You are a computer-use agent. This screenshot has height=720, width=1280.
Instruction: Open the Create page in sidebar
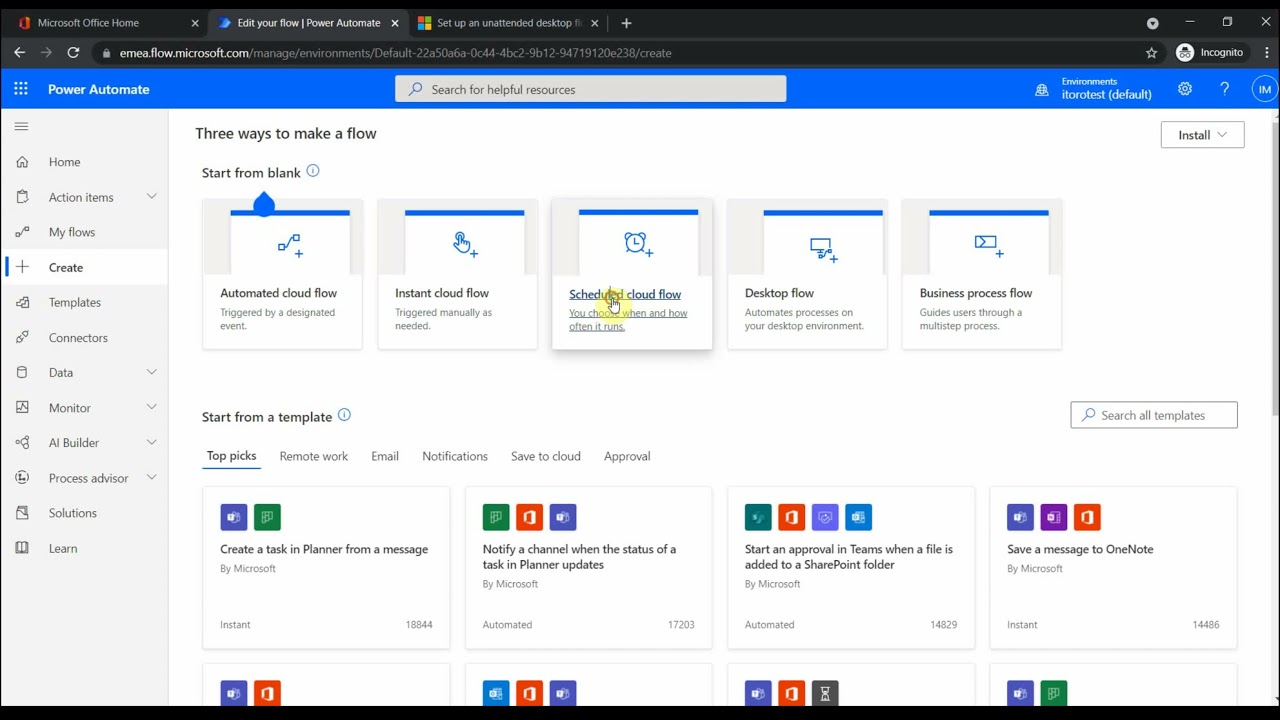click(x=84, y=267)
